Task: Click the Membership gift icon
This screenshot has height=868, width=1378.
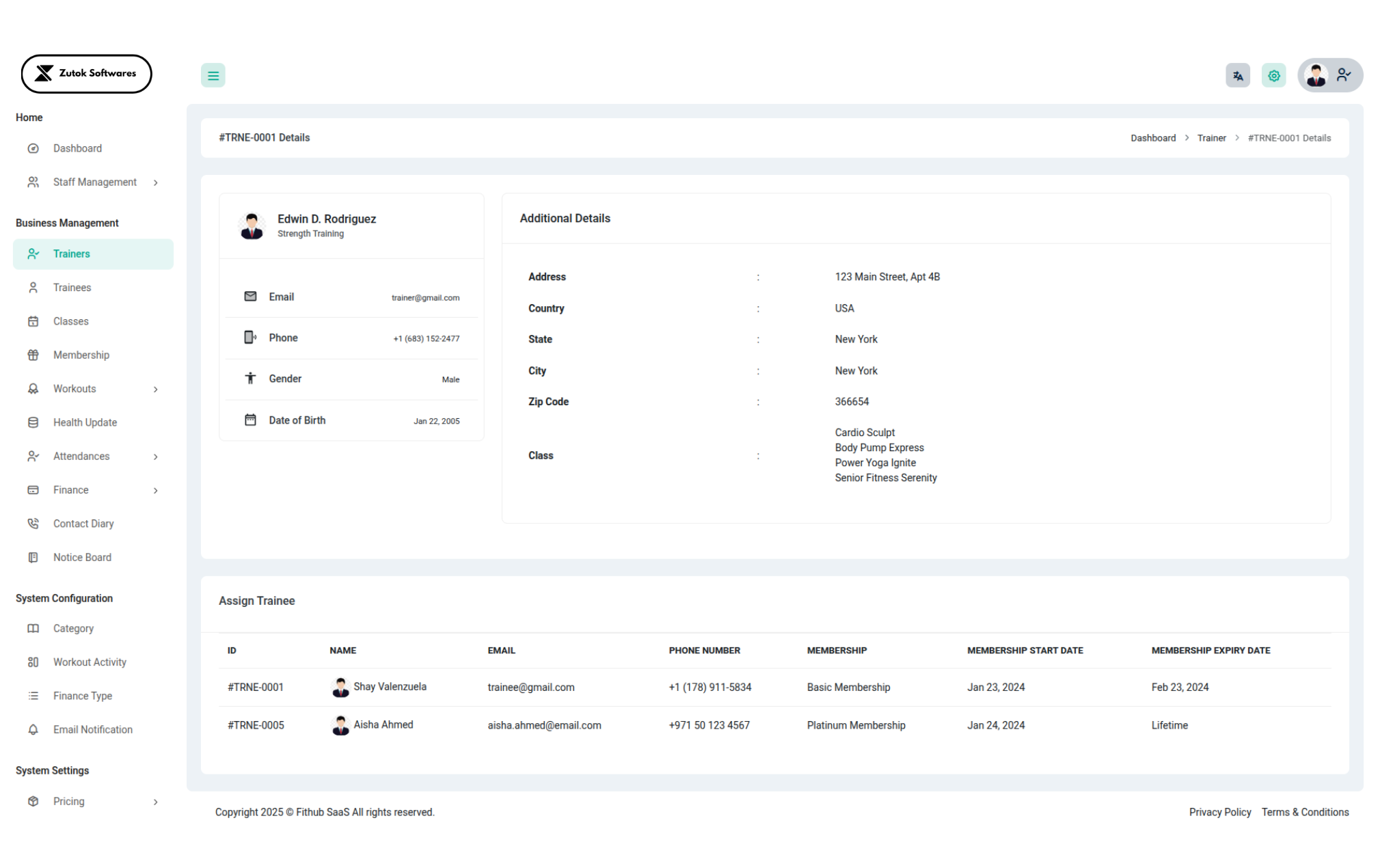Action: [33, 355]
